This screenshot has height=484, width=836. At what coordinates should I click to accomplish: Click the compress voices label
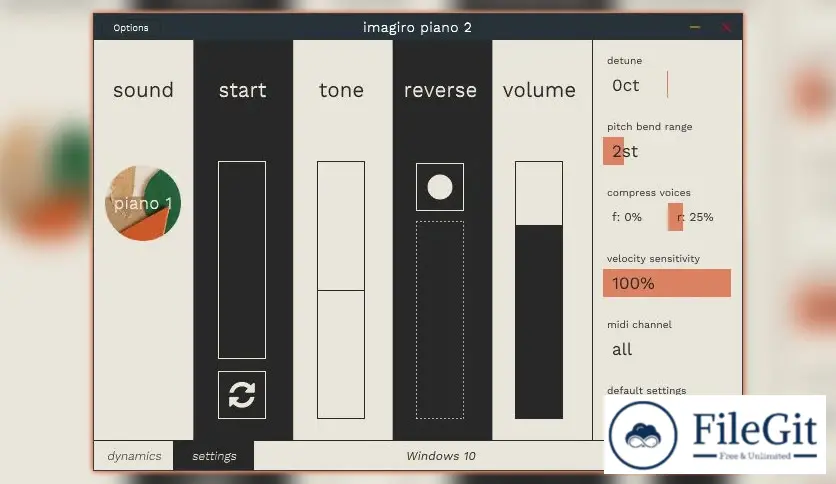[648, 193]
